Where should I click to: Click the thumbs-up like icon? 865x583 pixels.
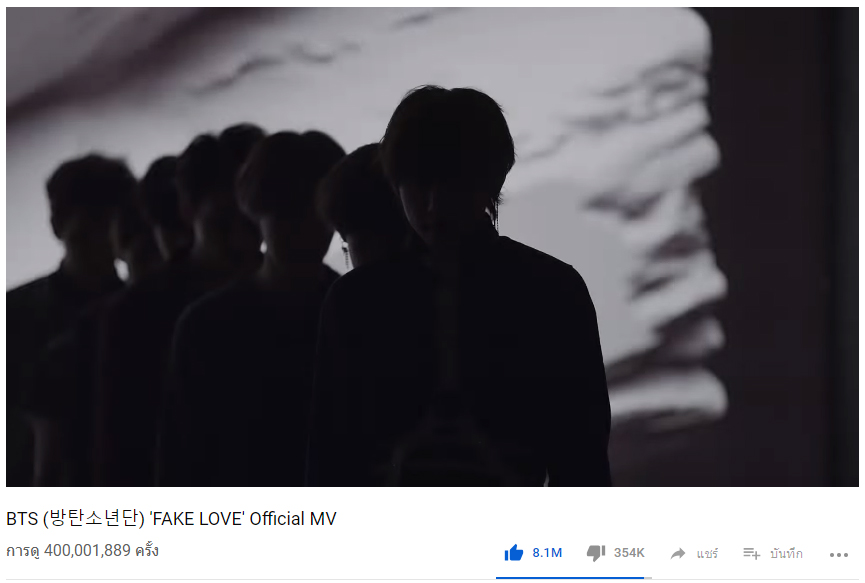pos(513,553)
